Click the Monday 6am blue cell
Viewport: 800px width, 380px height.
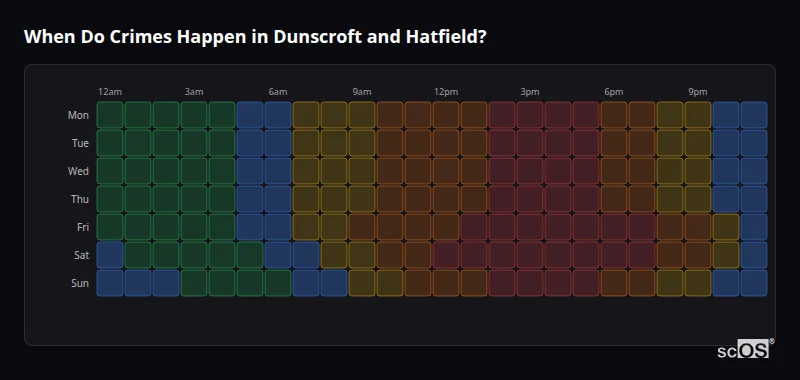click(278, 115)
